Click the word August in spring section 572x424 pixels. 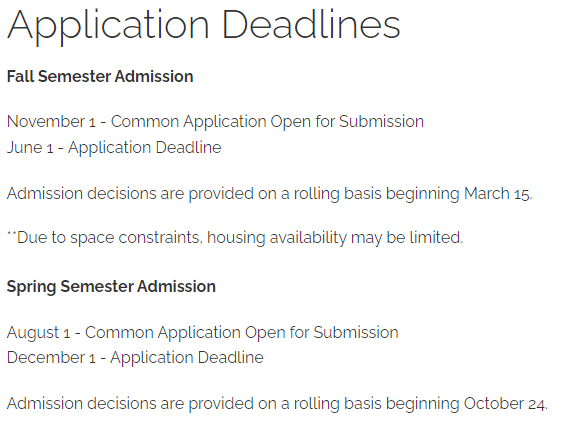[x=33, y=333]
